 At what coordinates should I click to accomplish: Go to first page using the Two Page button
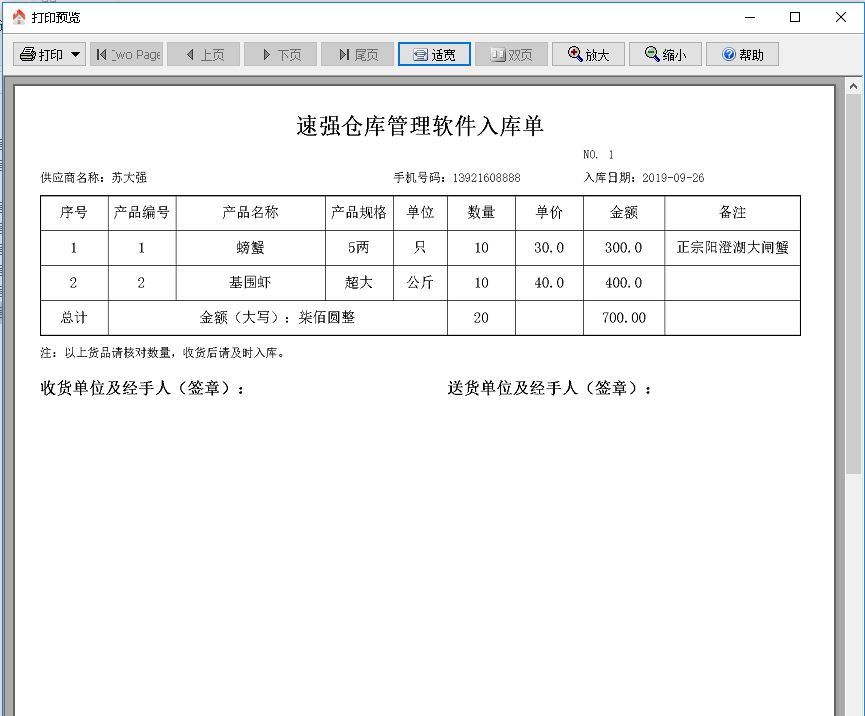pyautogui.click(x=127, y=54)
